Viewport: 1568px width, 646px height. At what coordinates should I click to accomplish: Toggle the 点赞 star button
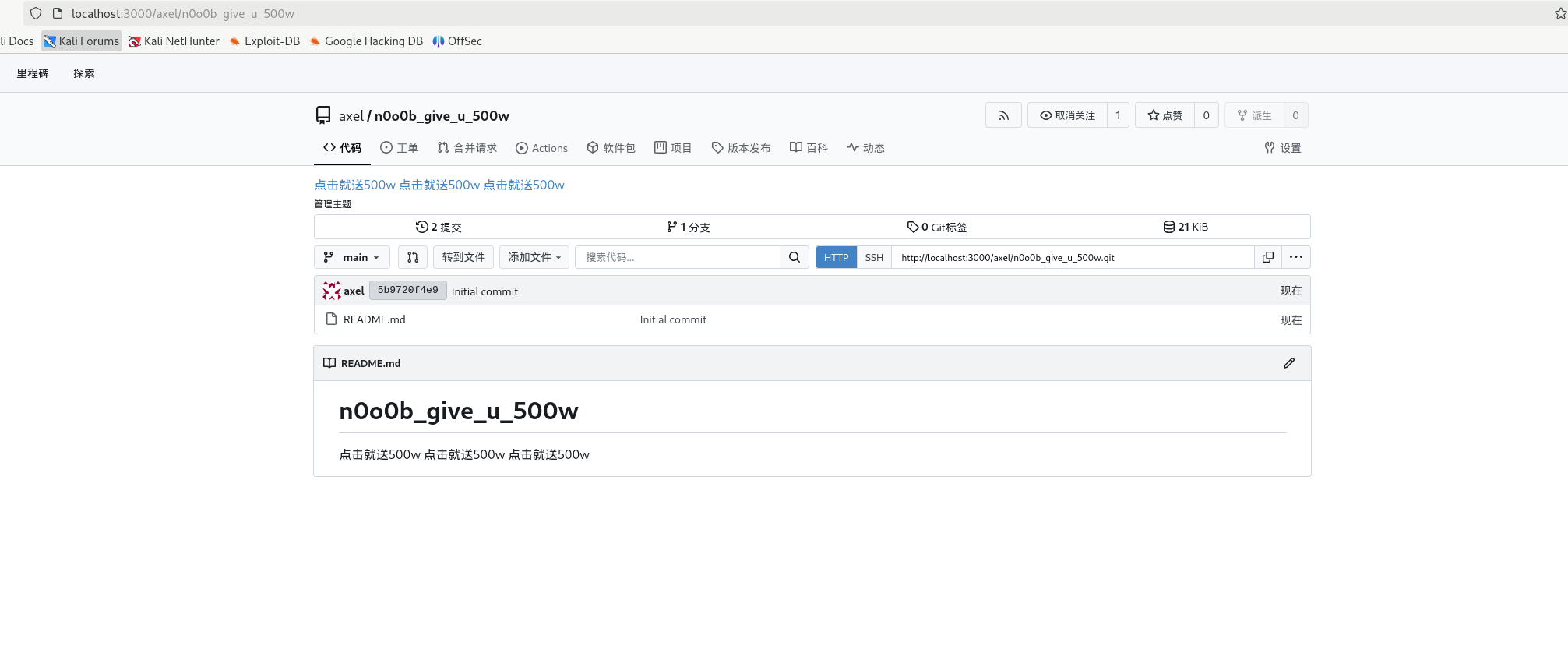[1165, 115]
